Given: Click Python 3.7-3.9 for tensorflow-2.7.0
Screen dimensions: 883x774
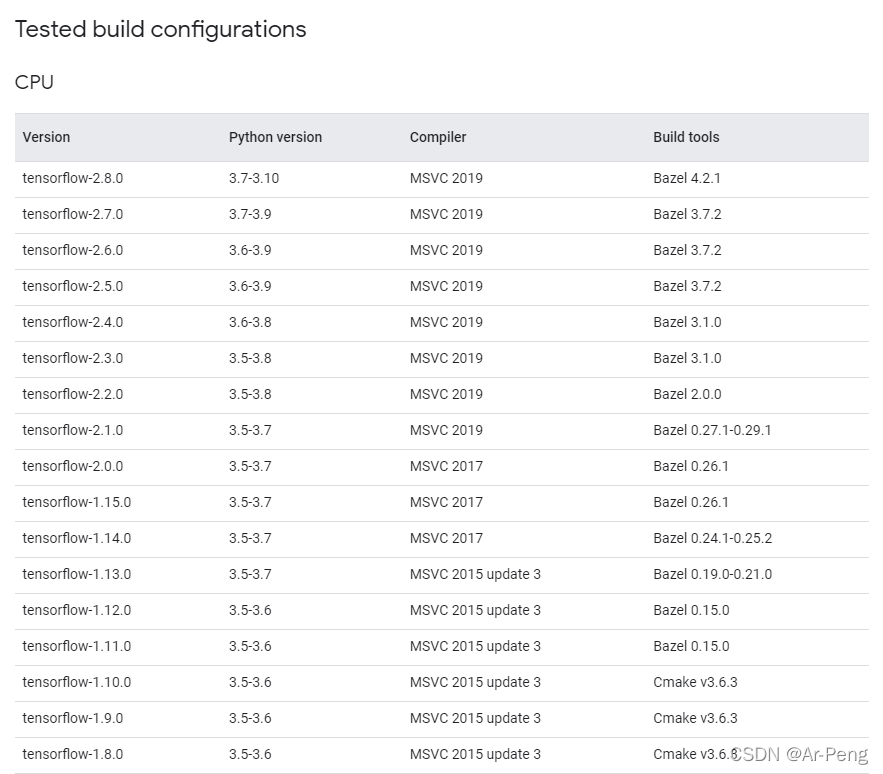Looking at the screenshot, I should coord(250,214).
